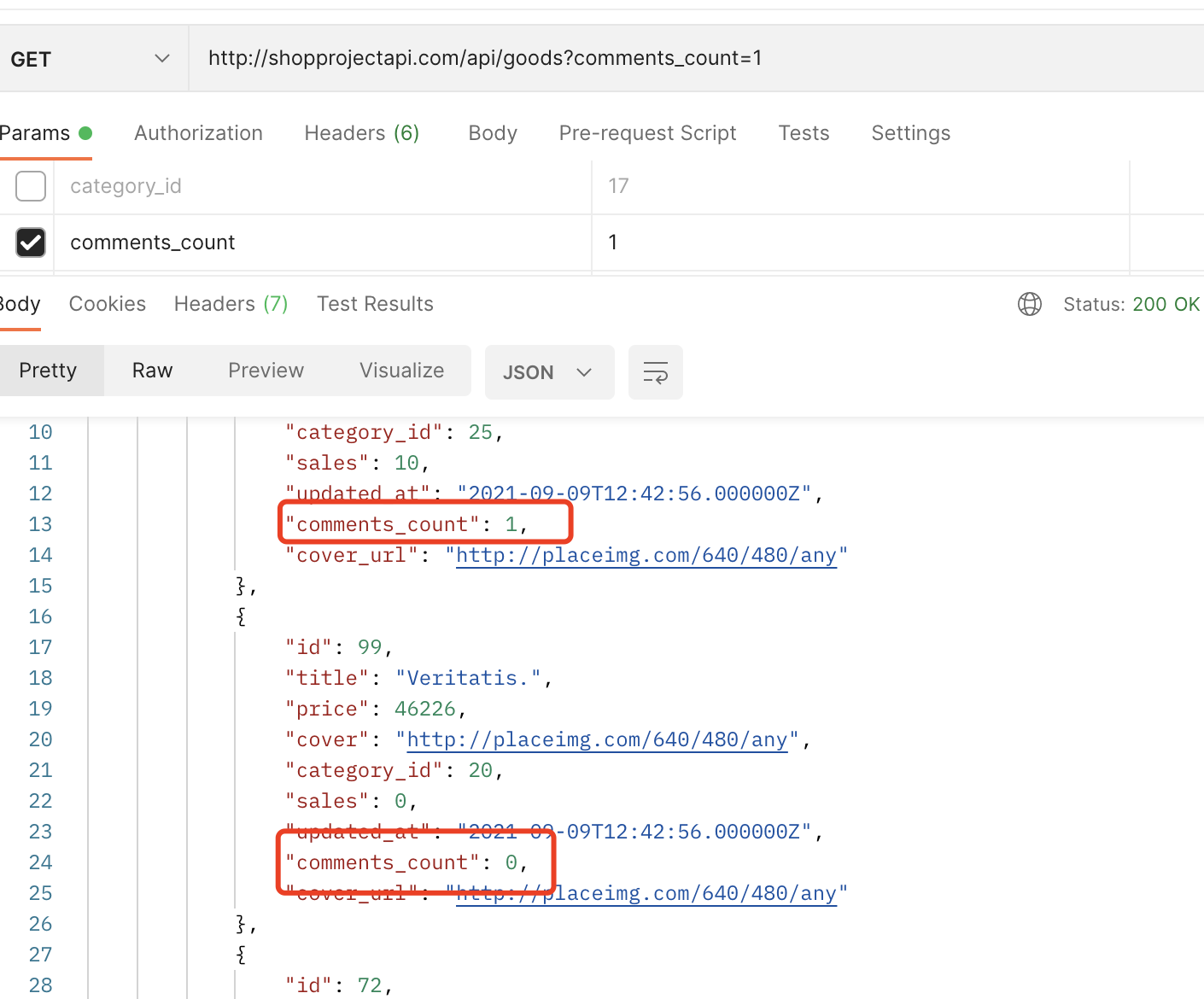Select the Preview view
This screenshot has height=999, width=1204.
[266, 371]
